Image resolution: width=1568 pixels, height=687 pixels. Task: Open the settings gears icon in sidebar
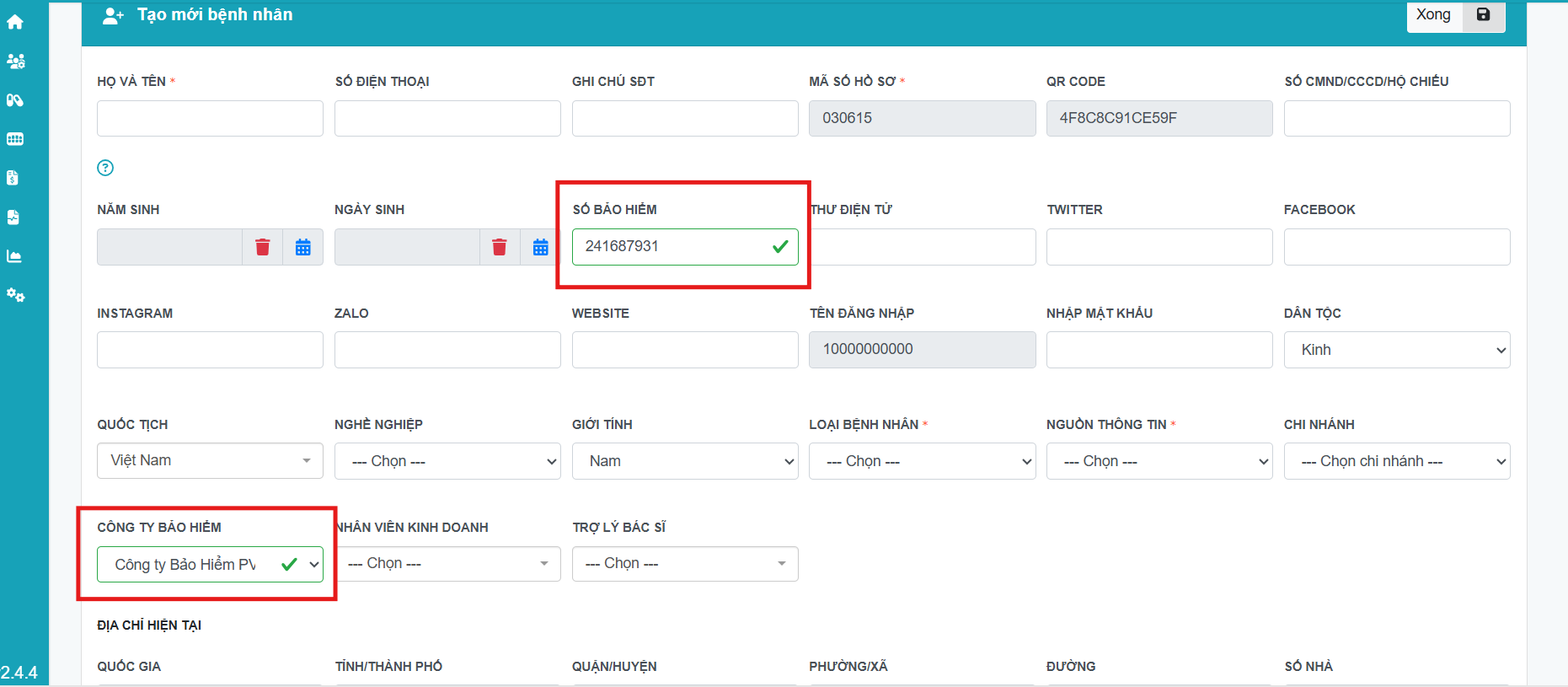tap(15, 295)
